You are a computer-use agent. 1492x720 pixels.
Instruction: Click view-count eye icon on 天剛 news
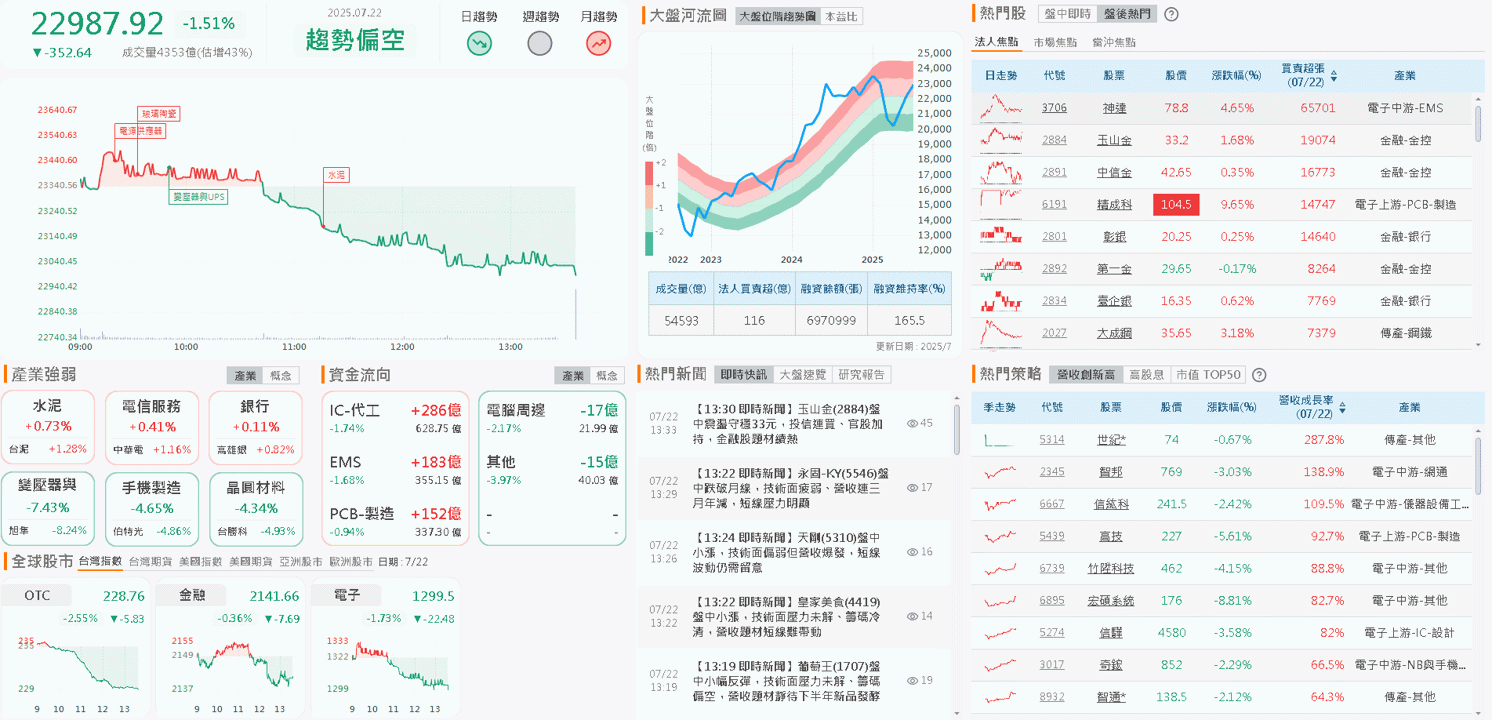[912, 552]
